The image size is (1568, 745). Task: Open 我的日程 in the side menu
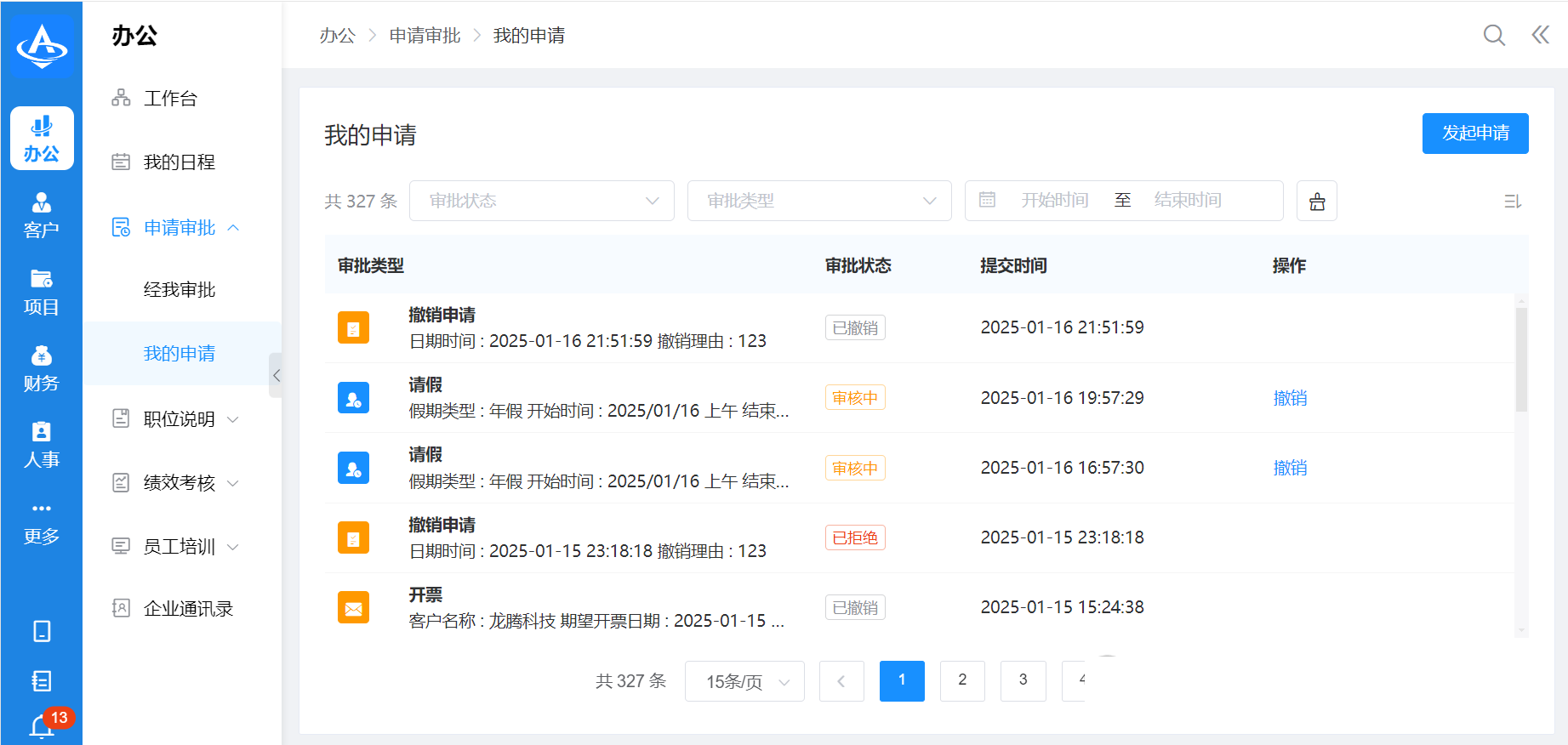point(180,162)
